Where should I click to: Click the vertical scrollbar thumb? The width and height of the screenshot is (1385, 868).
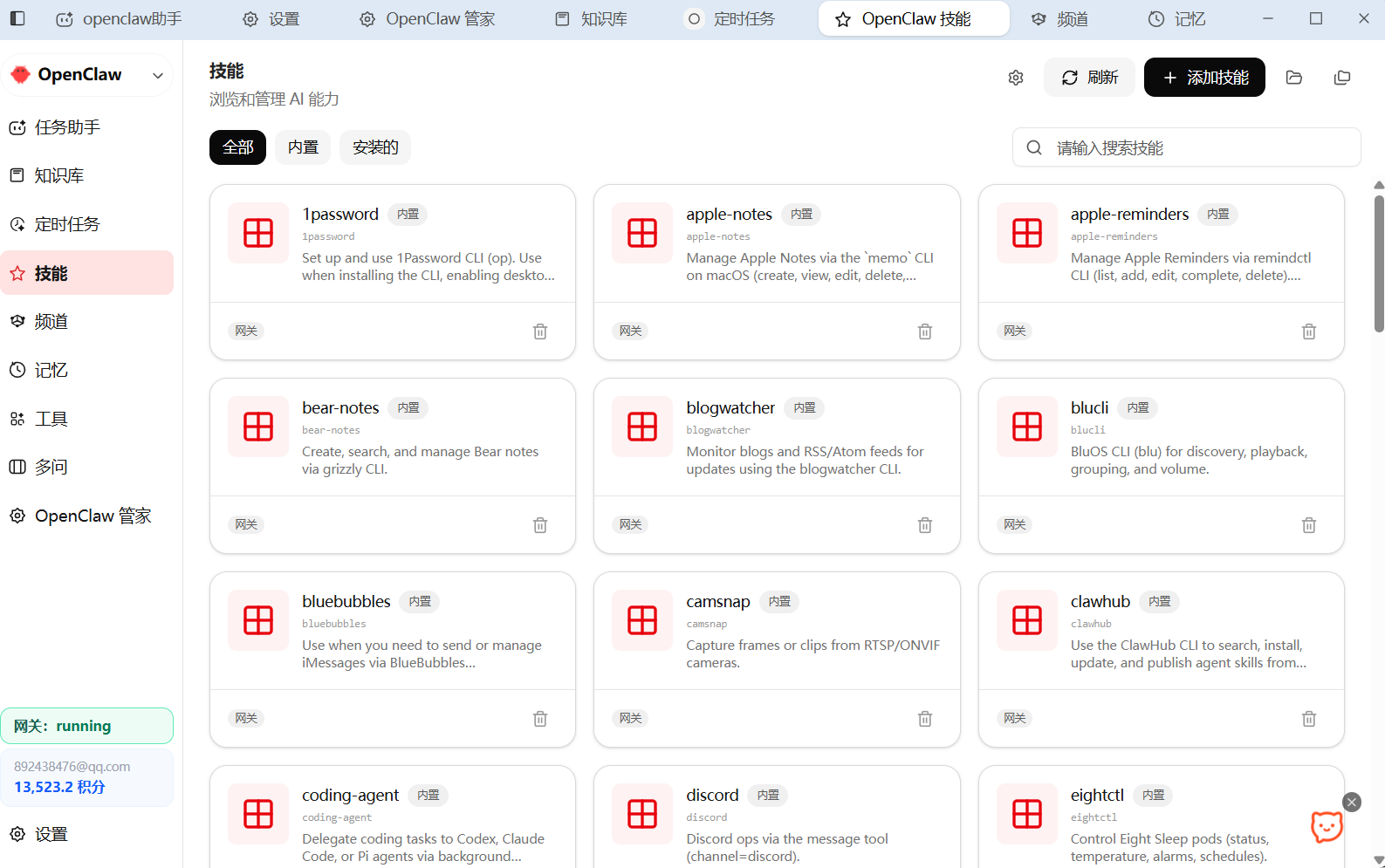point(1379,263)
